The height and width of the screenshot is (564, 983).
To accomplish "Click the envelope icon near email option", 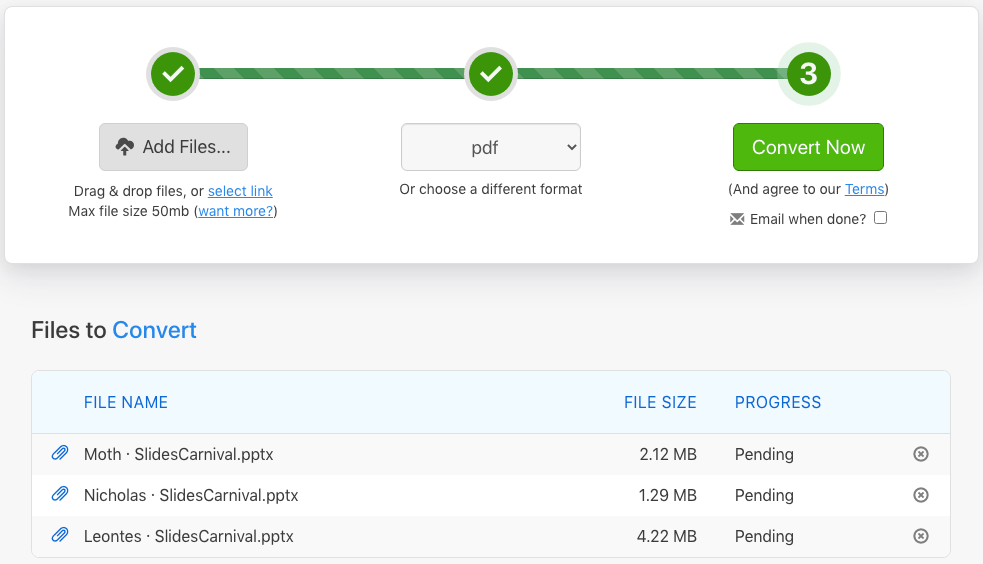I will 737,219.
